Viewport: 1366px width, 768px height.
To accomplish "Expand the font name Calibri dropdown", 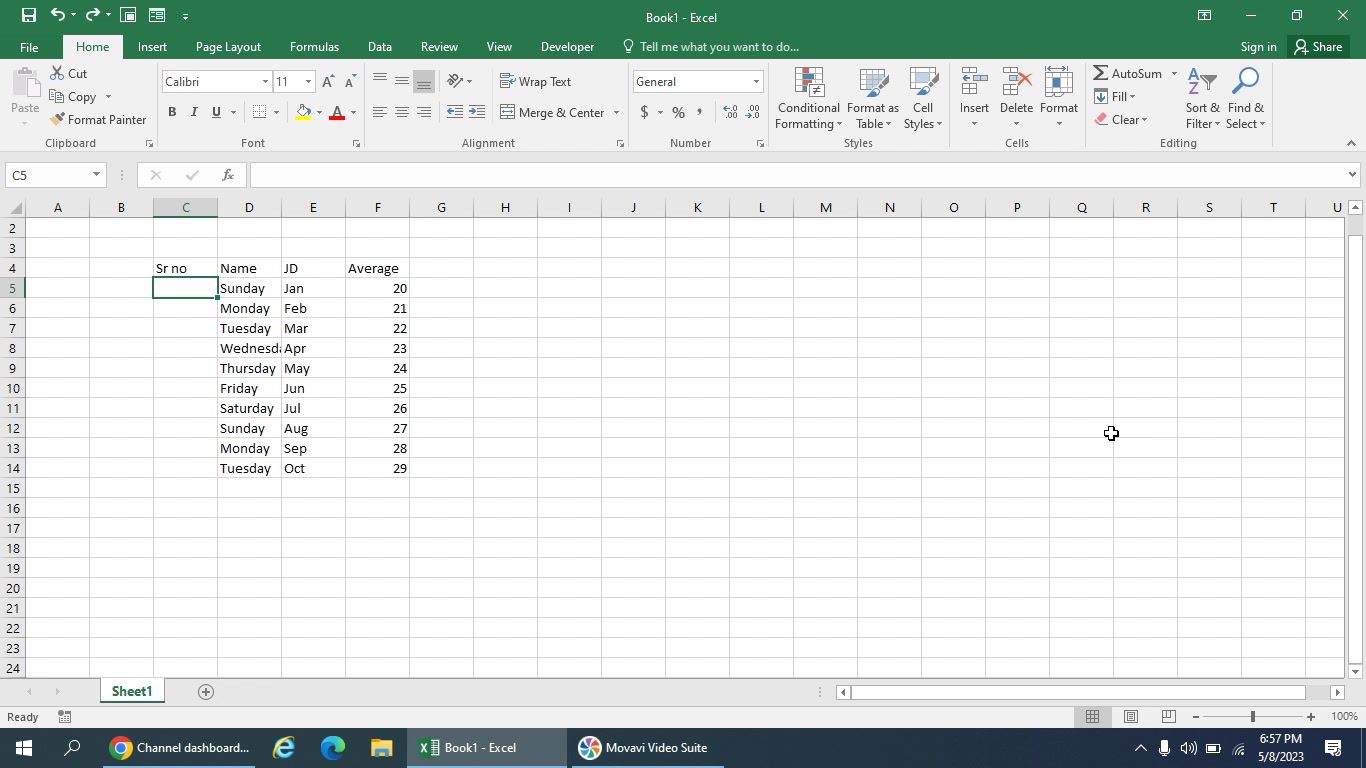I will 265,82.
